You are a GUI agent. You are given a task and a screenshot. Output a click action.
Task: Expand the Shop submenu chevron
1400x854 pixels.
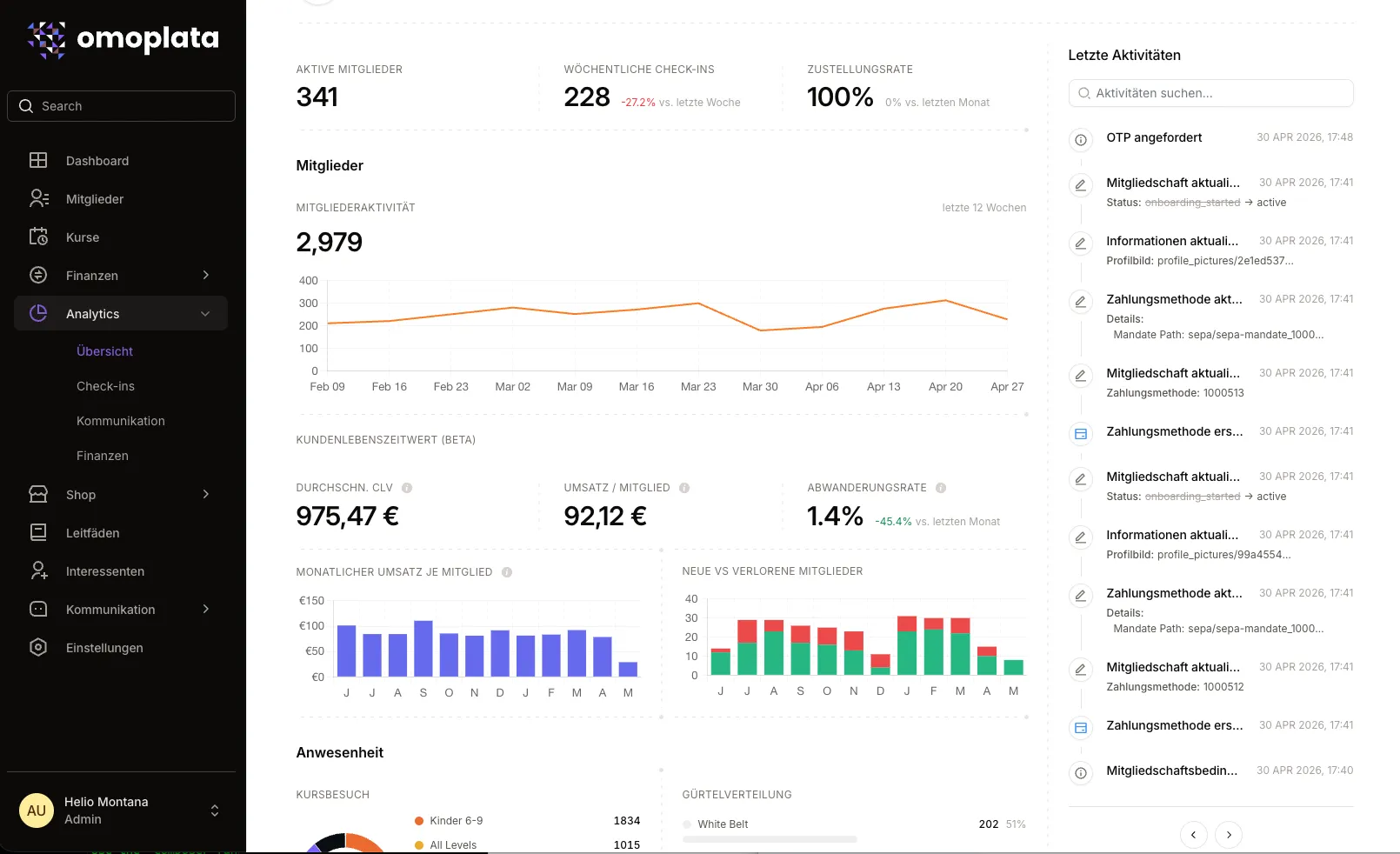click(x=206, y=495)
